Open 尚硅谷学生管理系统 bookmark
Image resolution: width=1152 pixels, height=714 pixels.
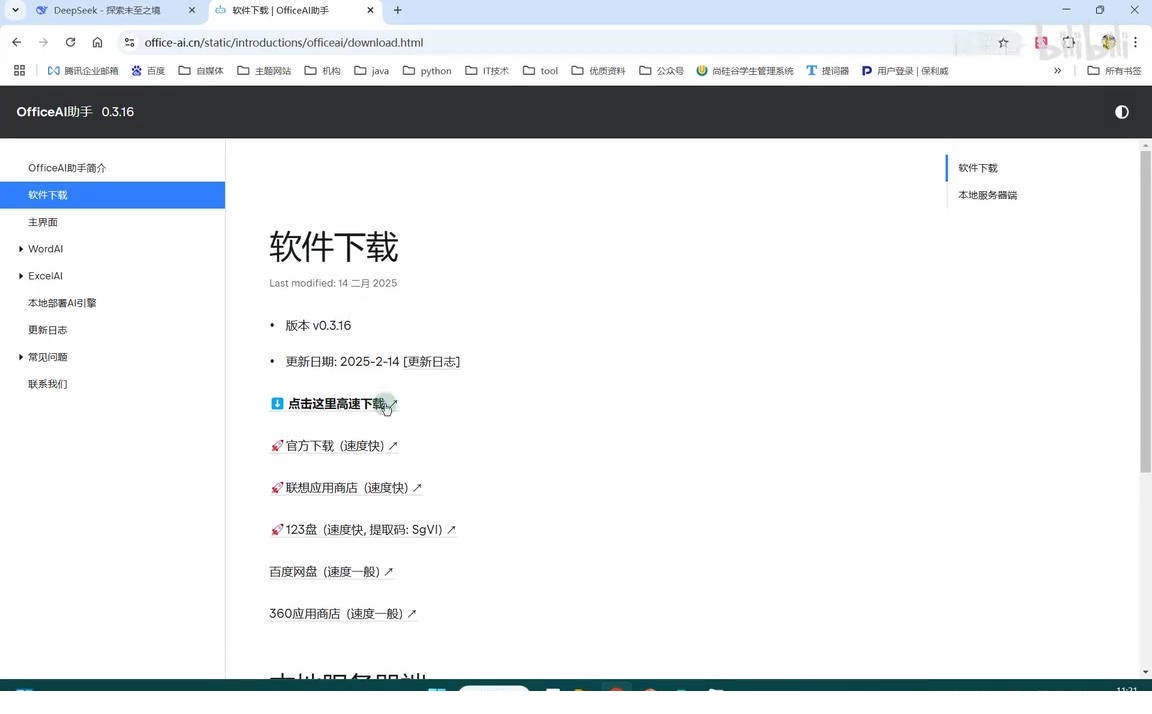[745, 71]
